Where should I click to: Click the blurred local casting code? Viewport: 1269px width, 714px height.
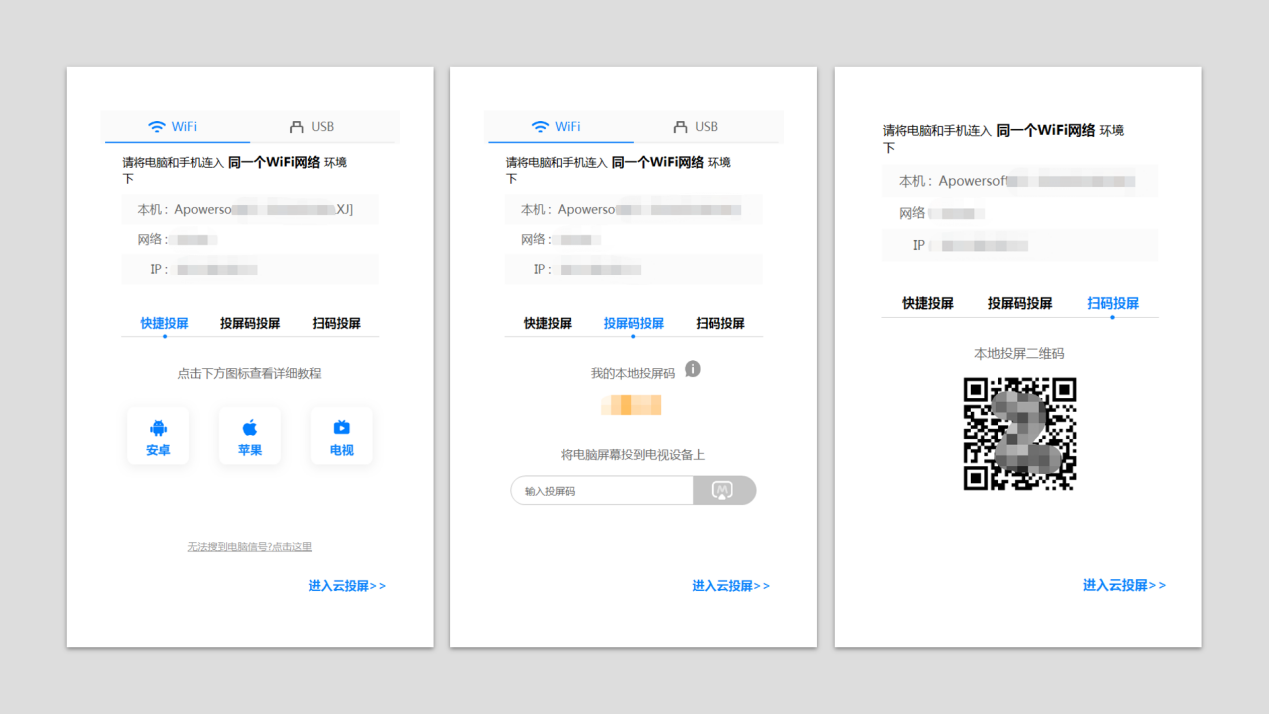(631, 405)
